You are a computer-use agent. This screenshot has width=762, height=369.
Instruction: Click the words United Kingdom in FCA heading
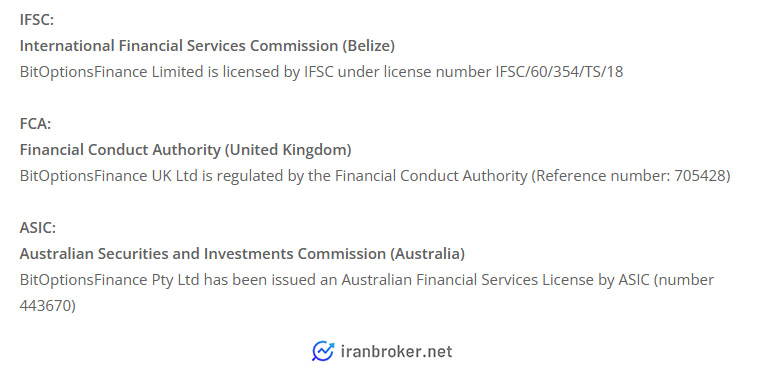tap(288, 150)
